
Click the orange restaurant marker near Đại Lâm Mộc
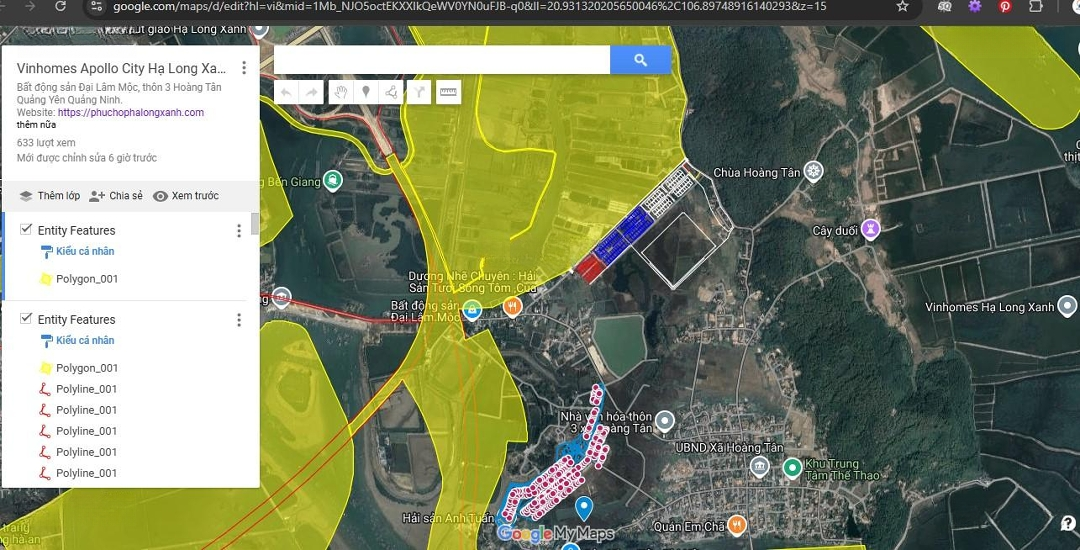point(512,306)
